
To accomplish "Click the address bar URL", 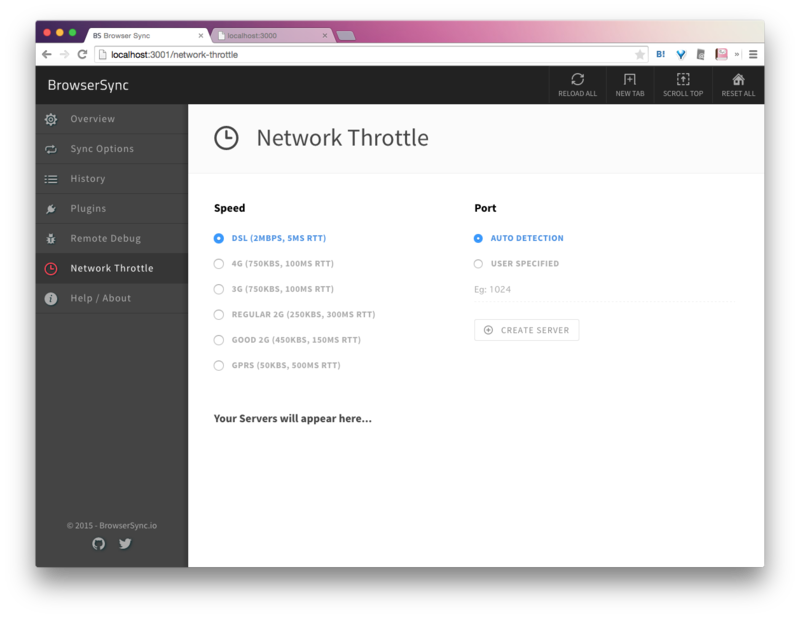I will tap(174, 55).
